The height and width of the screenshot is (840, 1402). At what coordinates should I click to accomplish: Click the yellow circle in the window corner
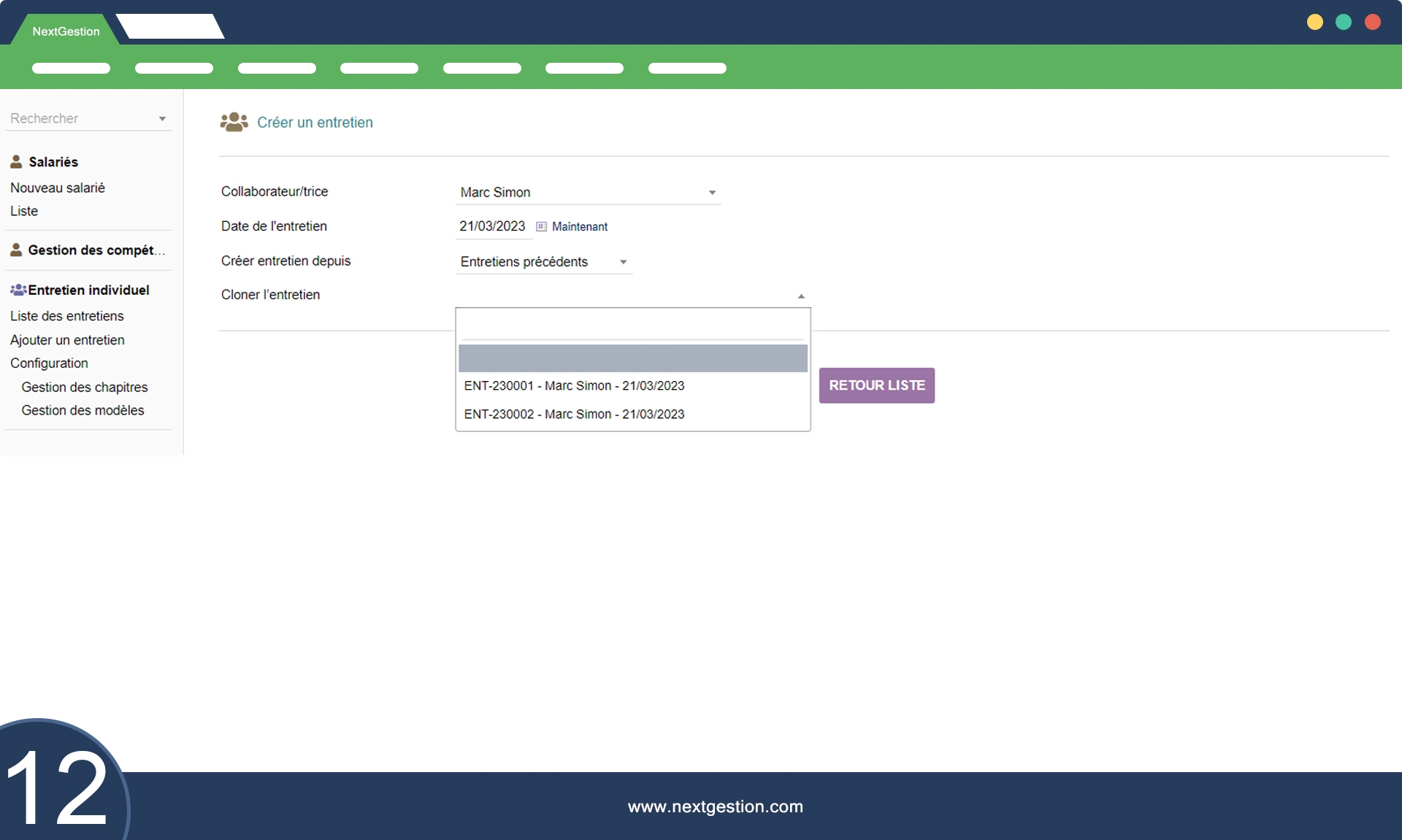pyautogui.click(x=1314, y=22)
